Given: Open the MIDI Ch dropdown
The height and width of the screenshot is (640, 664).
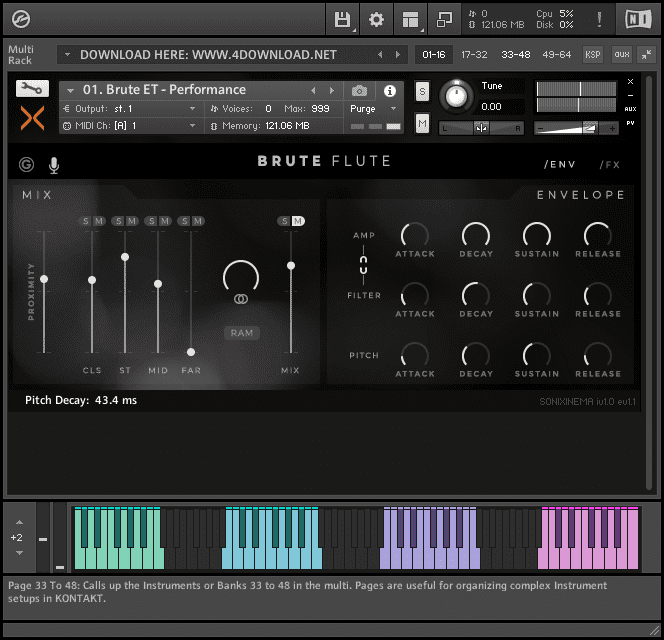Looking at the screenshot, I should 132,126.
